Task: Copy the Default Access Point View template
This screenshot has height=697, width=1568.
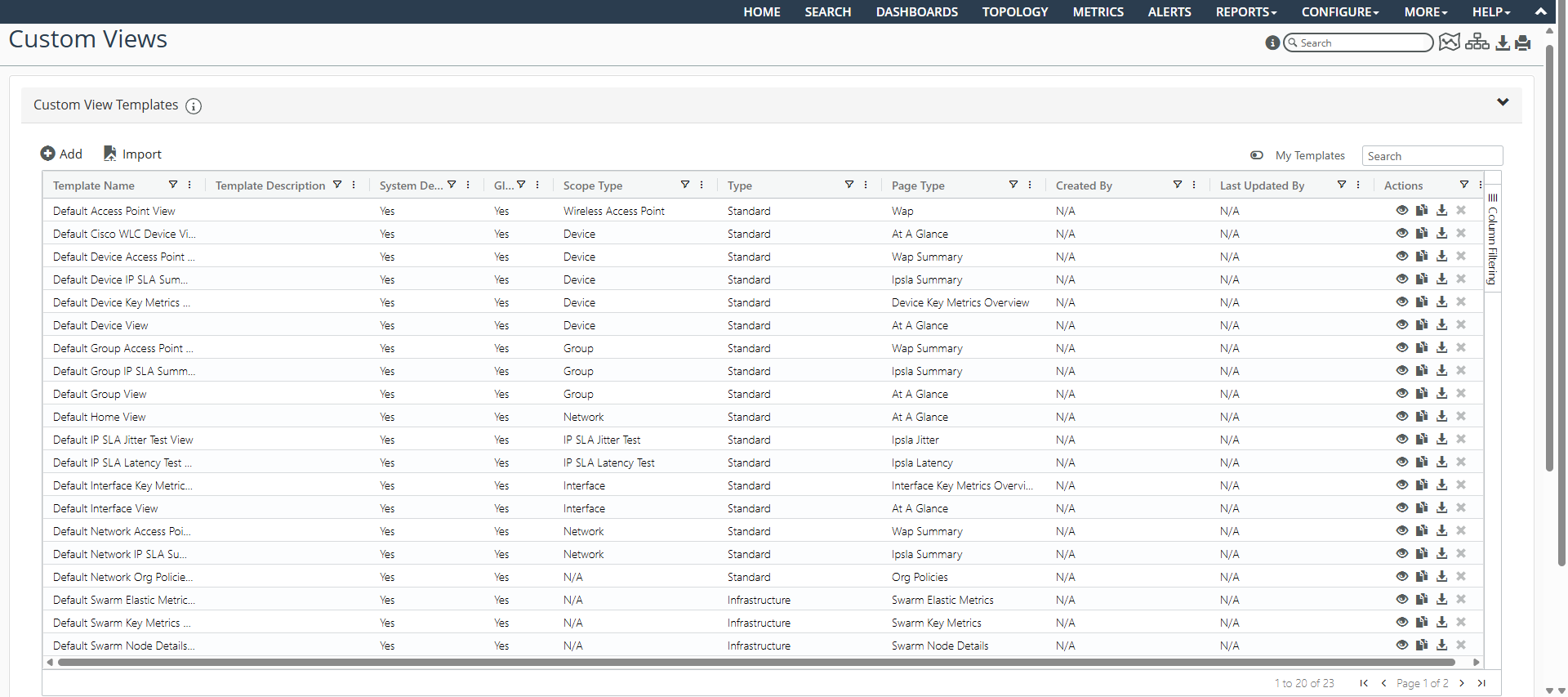Action: (1422, 211)
